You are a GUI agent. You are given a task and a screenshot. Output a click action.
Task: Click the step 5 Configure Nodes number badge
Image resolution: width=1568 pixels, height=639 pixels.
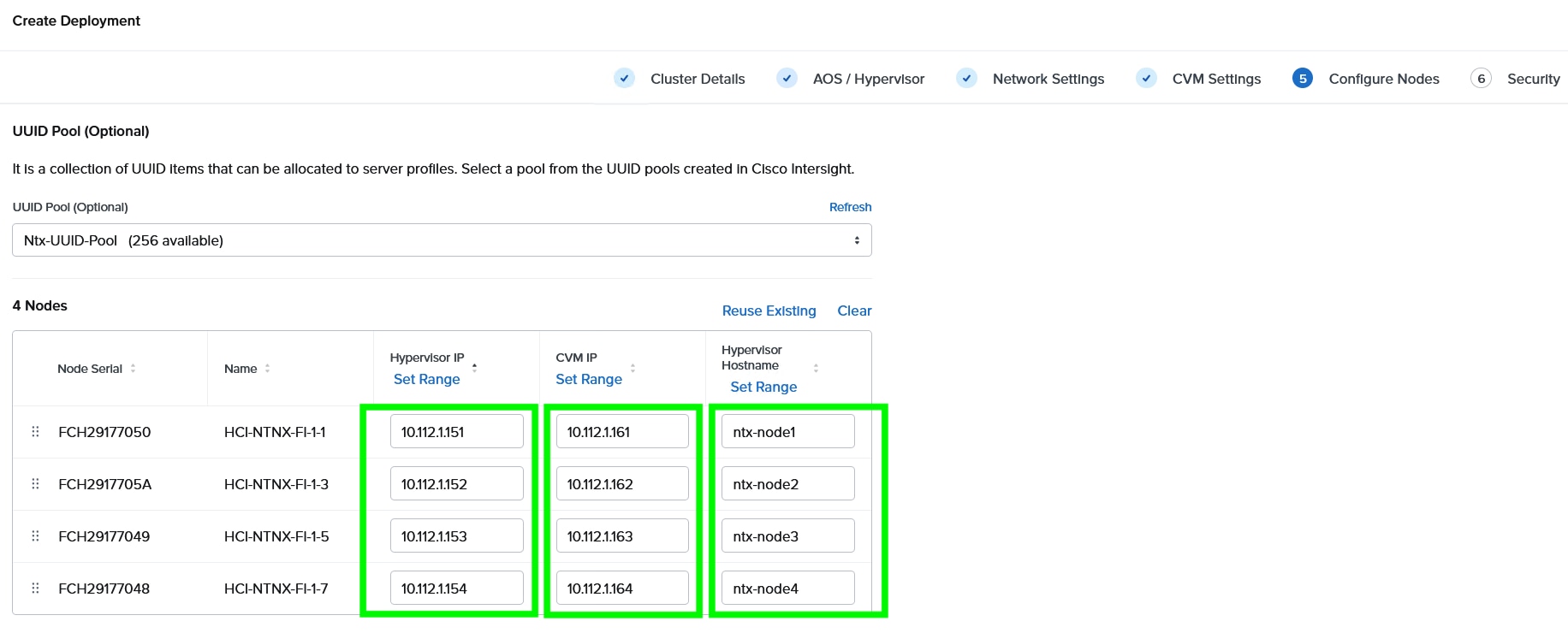(1303, 79)
